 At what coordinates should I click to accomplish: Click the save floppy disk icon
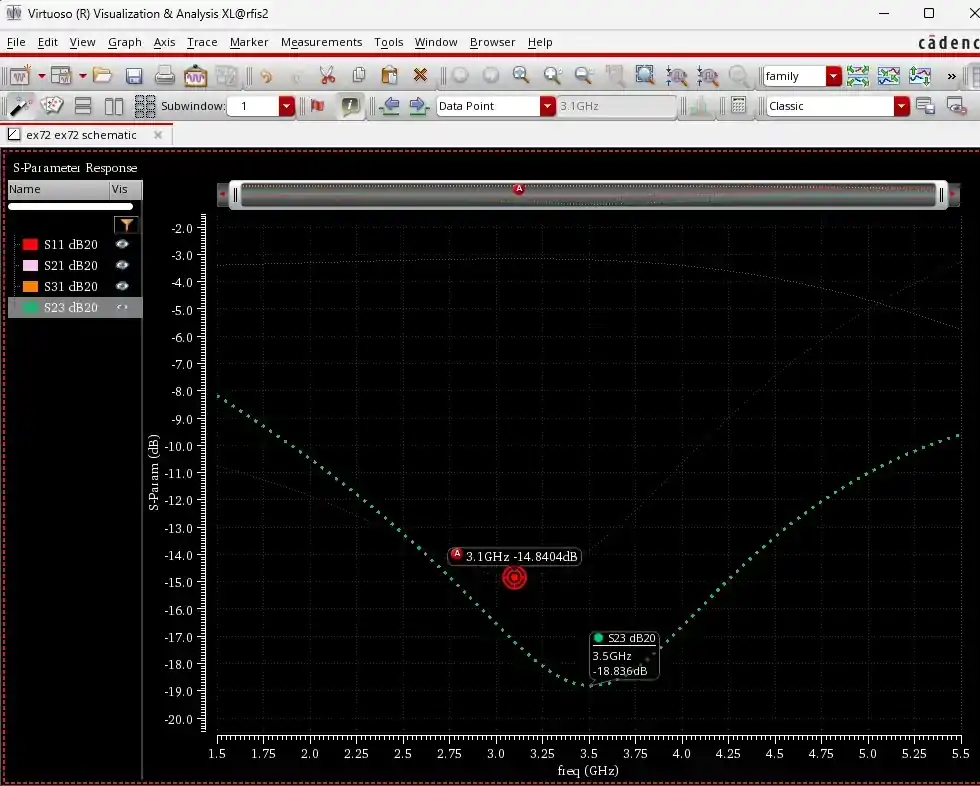click(x=134, y=76)
